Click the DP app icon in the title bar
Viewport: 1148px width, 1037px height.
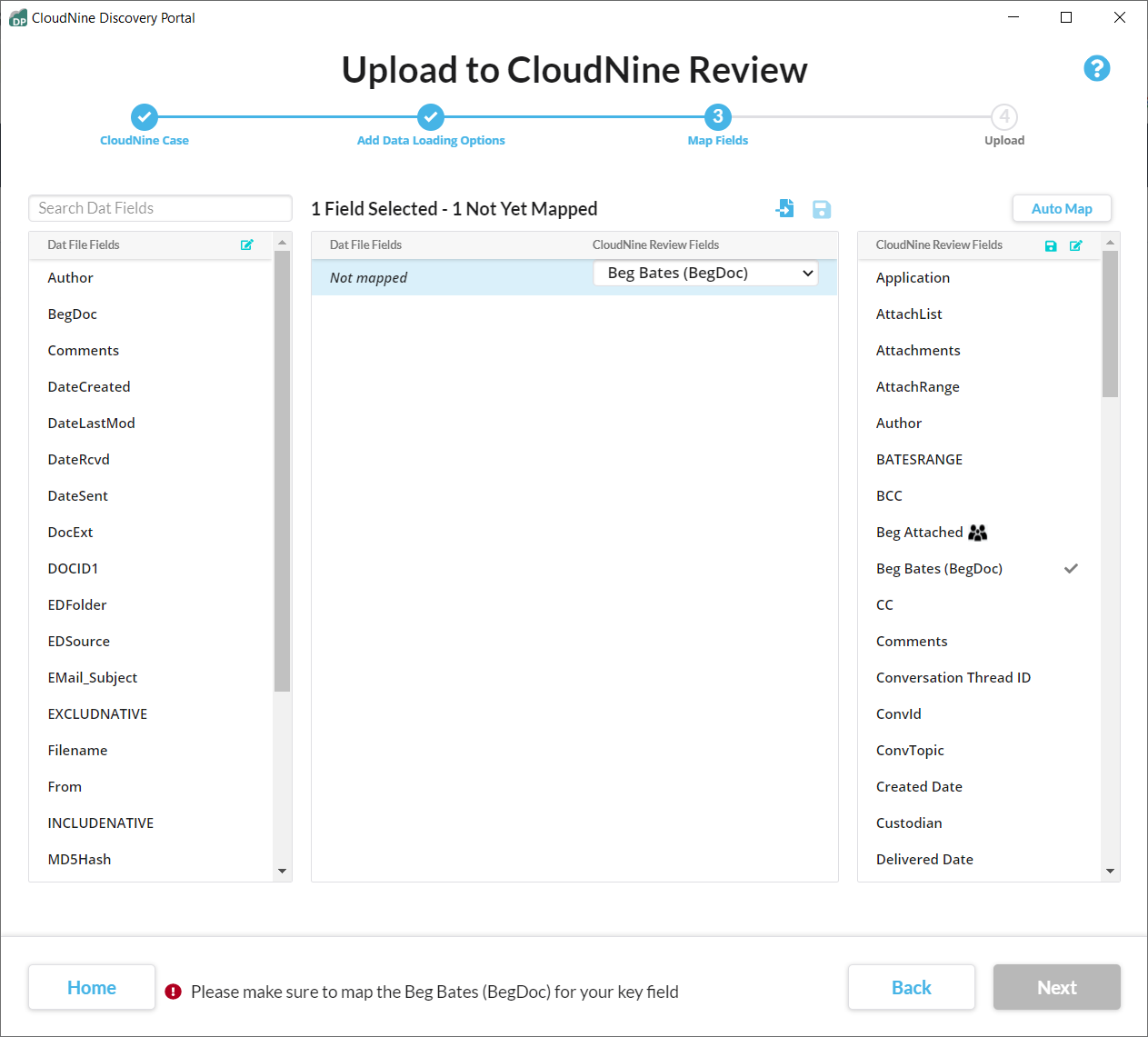(x=16, y=16)
